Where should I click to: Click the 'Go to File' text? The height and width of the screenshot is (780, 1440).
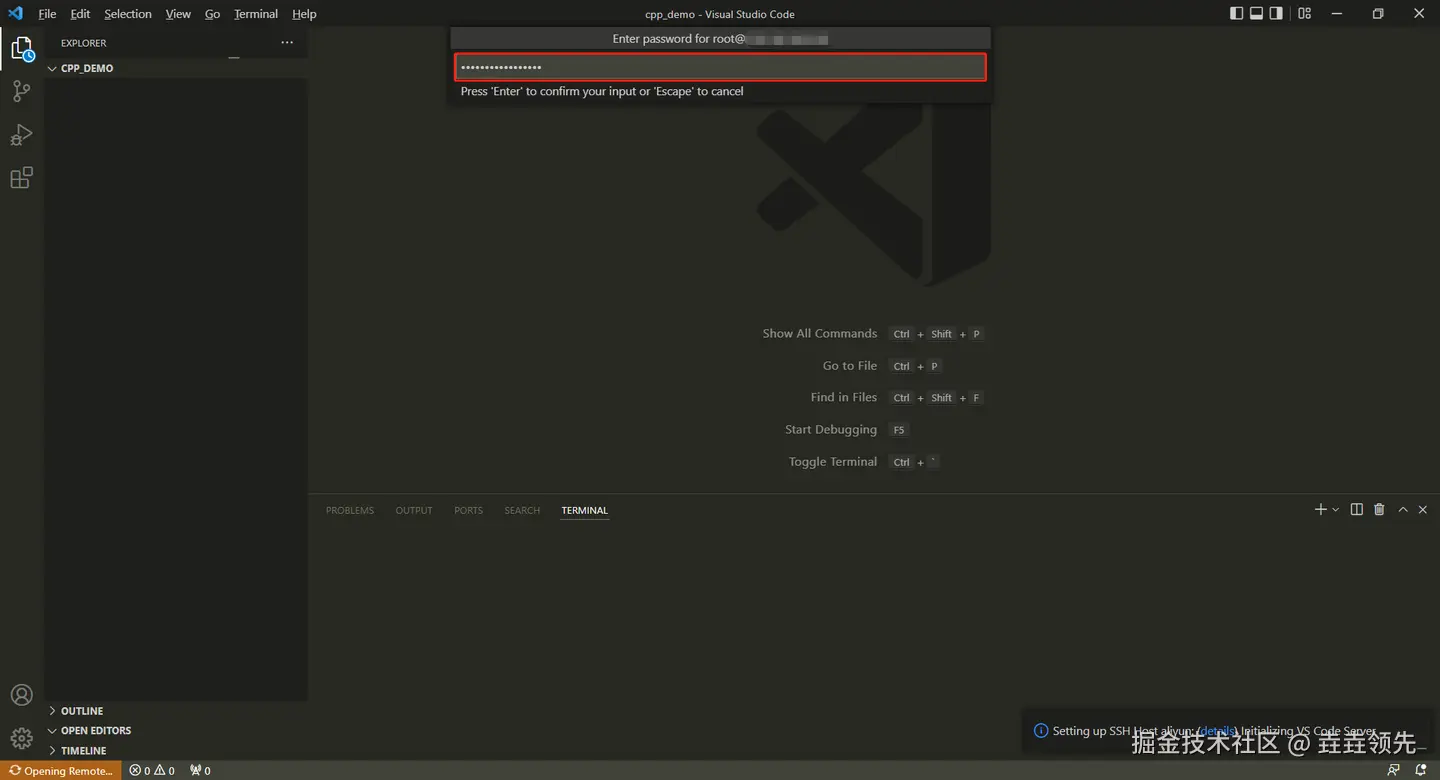pos(850,366)
